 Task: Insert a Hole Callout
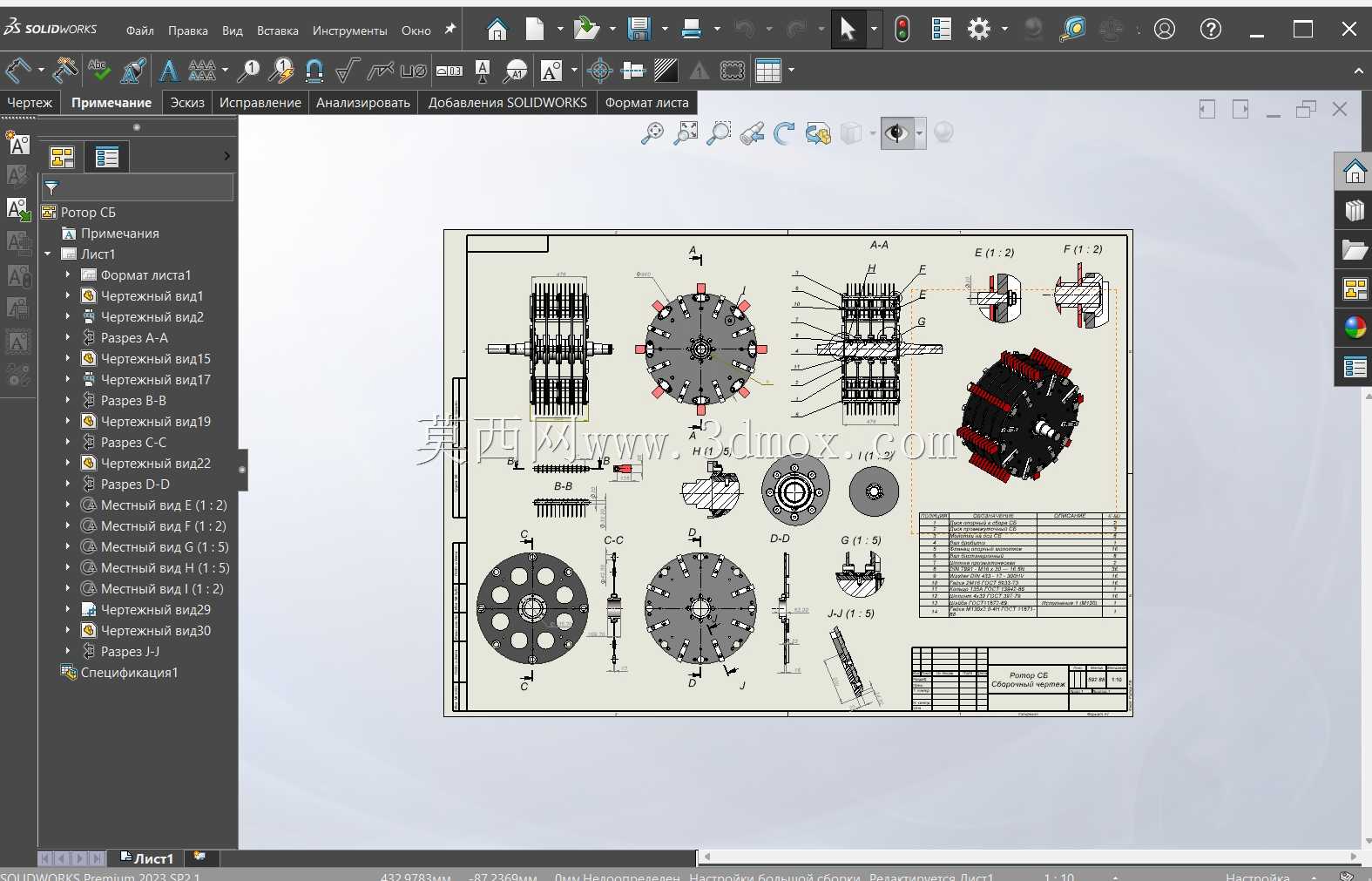pos(414,71)
